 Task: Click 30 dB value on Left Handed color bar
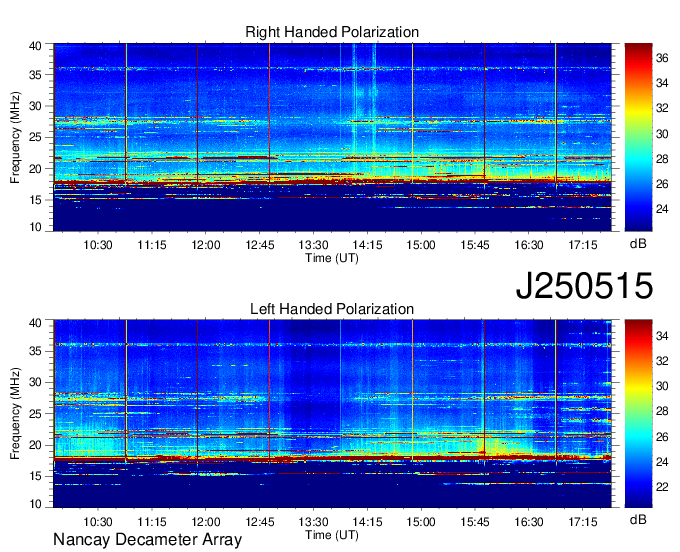(662, 386)
